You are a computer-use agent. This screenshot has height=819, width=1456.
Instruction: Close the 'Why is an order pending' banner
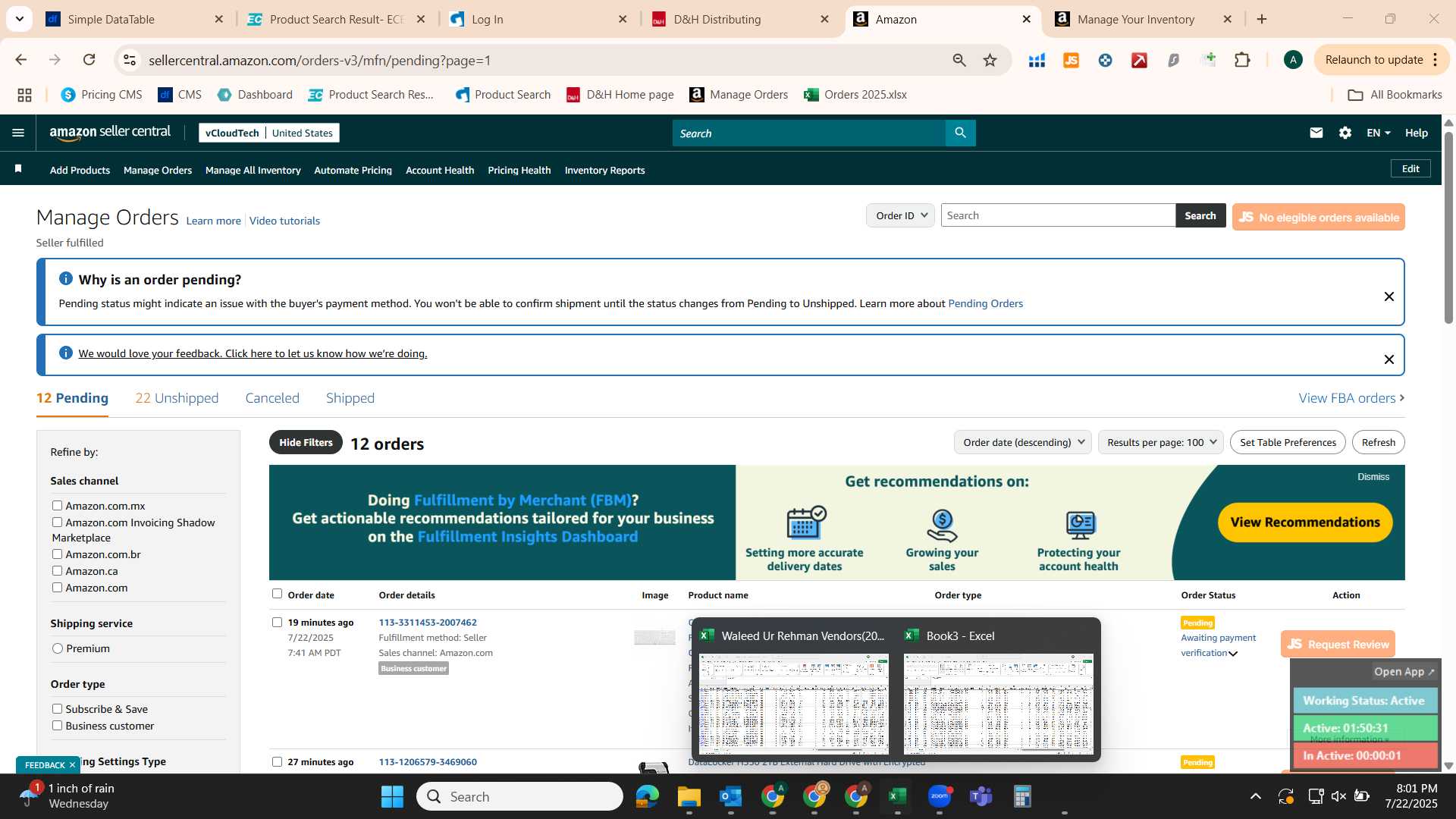[x=1389, y=297]
